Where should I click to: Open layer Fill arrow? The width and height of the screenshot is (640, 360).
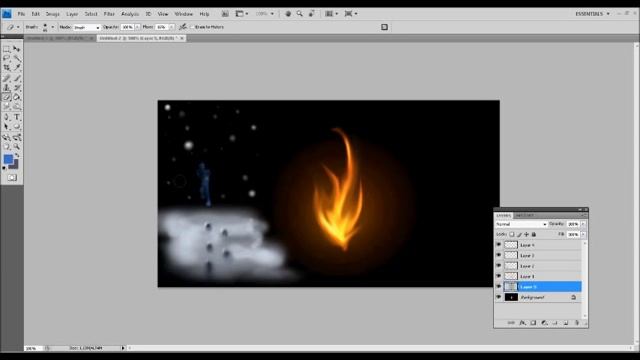tap(583, 234)
